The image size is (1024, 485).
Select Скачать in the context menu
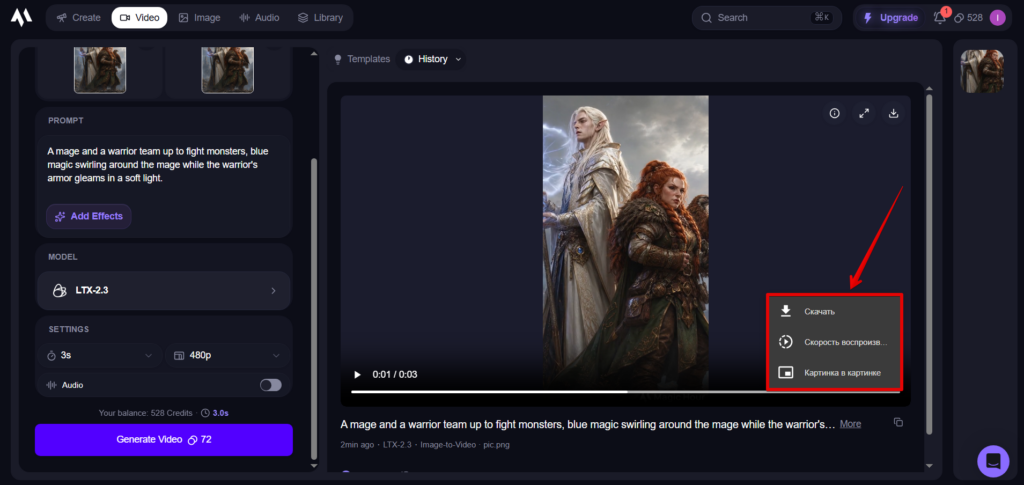coord(835,311)
